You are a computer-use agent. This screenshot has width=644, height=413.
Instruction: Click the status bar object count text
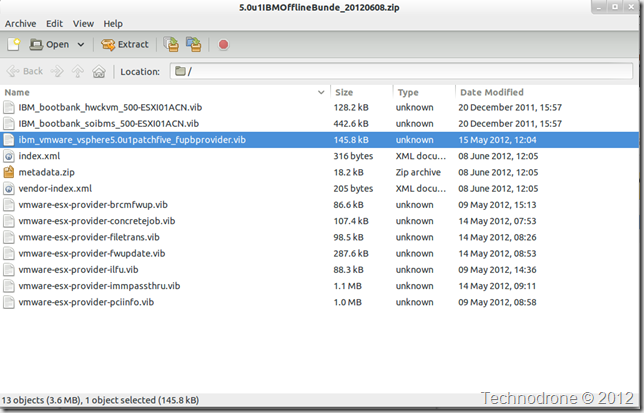point(100,400)
